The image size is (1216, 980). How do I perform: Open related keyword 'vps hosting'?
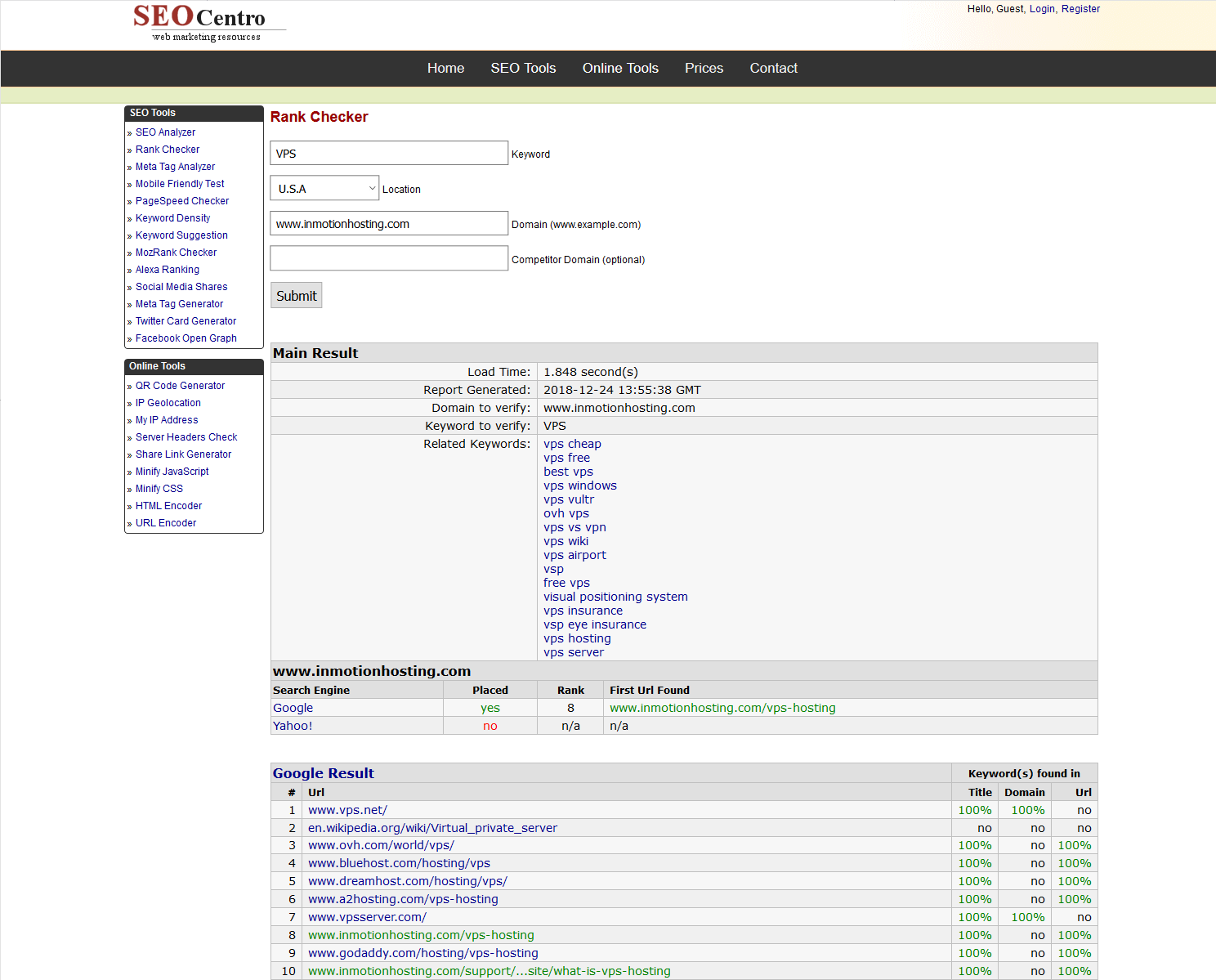coord(577,638)
